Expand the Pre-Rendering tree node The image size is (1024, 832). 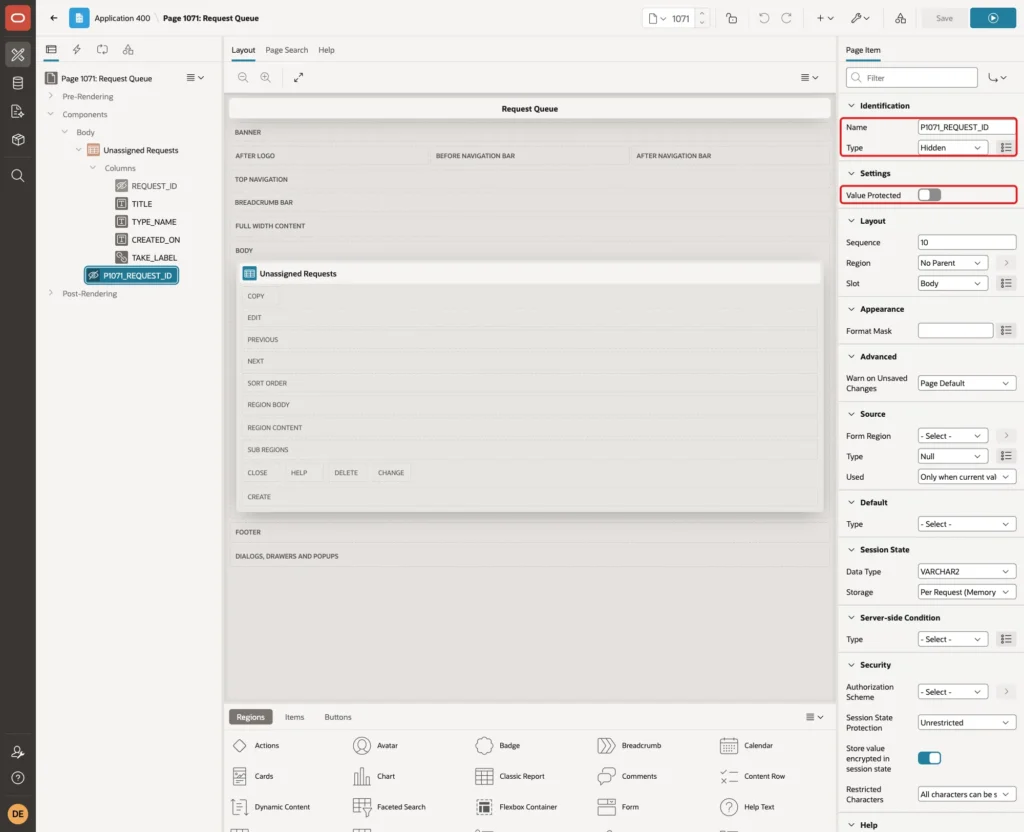pyautogui.click(x=50, y=96)
